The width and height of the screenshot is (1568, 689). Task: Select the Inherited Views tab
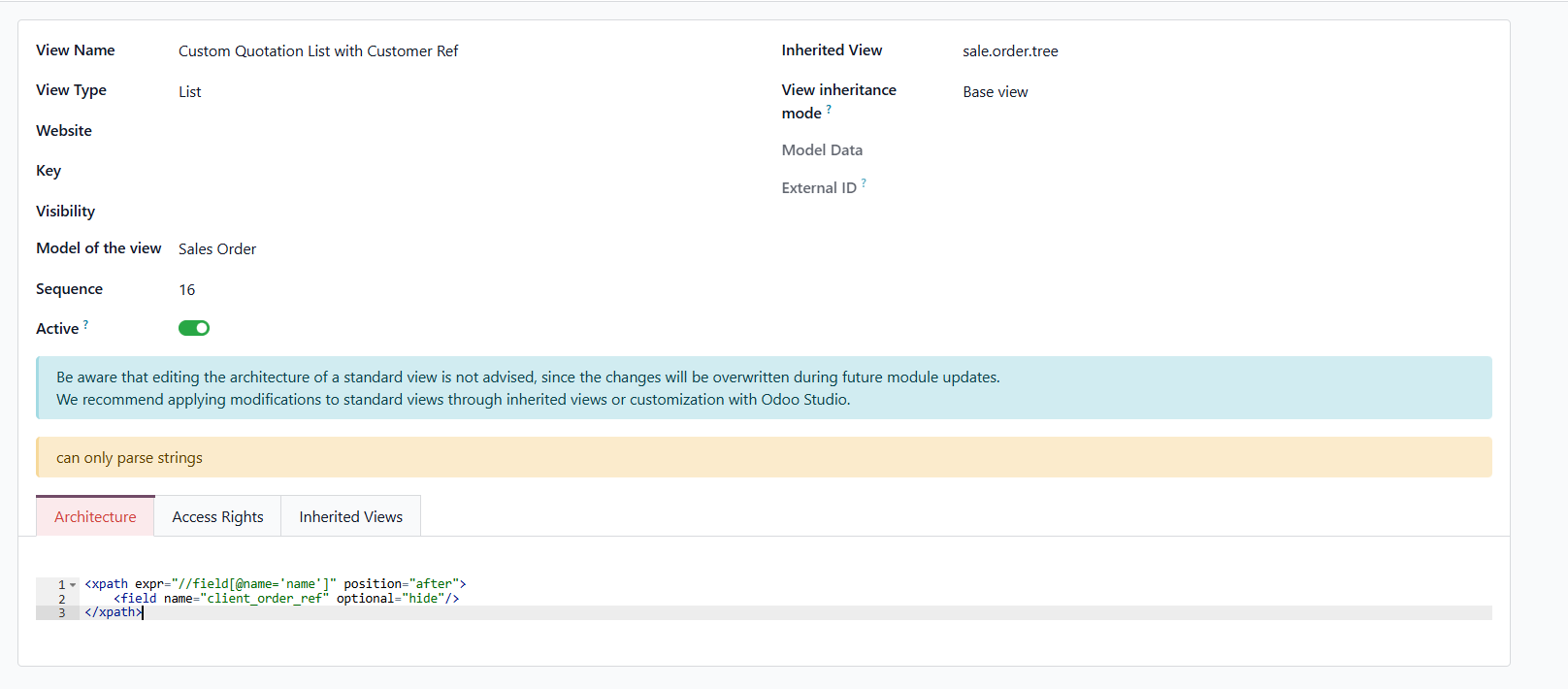[350, 517]
